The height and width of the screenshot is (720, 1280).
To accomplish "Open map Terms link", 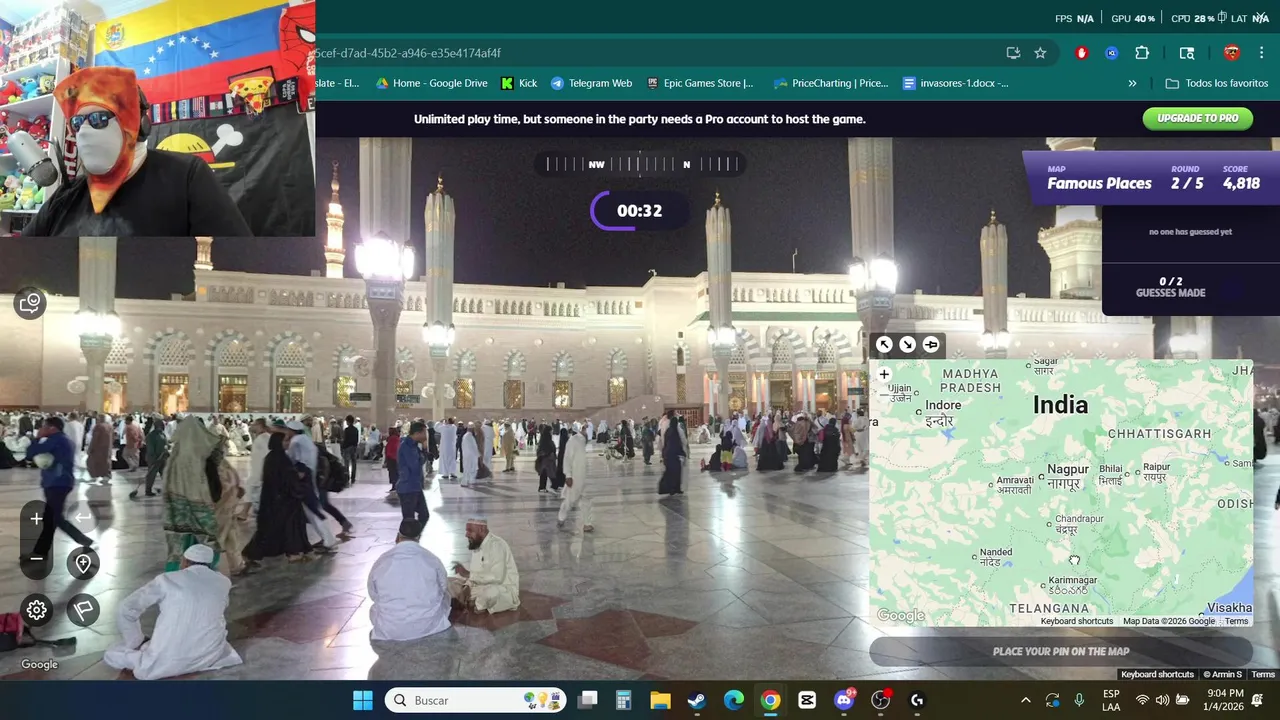I will click(1237, 621).
